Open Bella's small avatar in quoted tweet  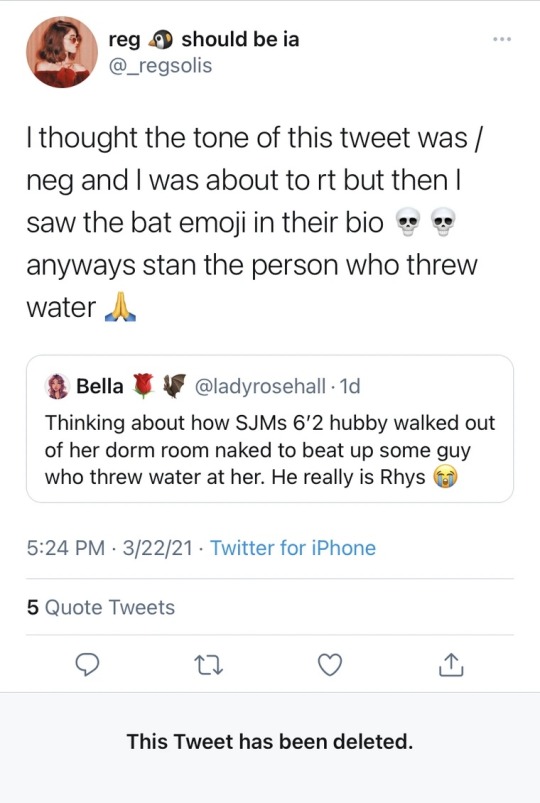(57, 386)
